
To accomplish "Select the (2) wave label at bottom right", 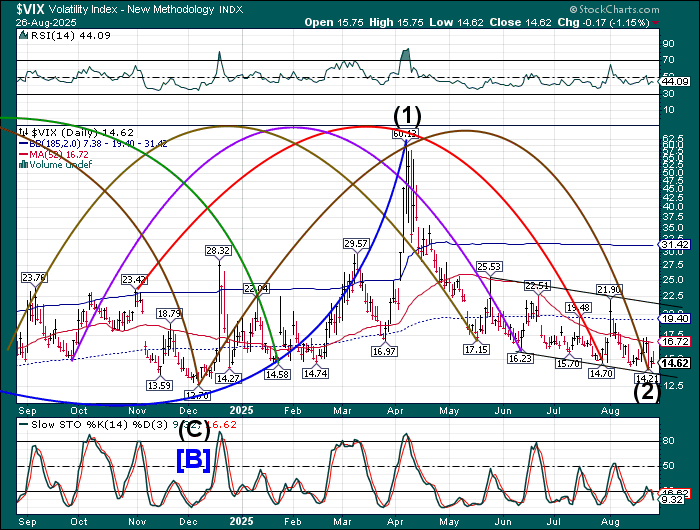I will (x=648, y=392).
